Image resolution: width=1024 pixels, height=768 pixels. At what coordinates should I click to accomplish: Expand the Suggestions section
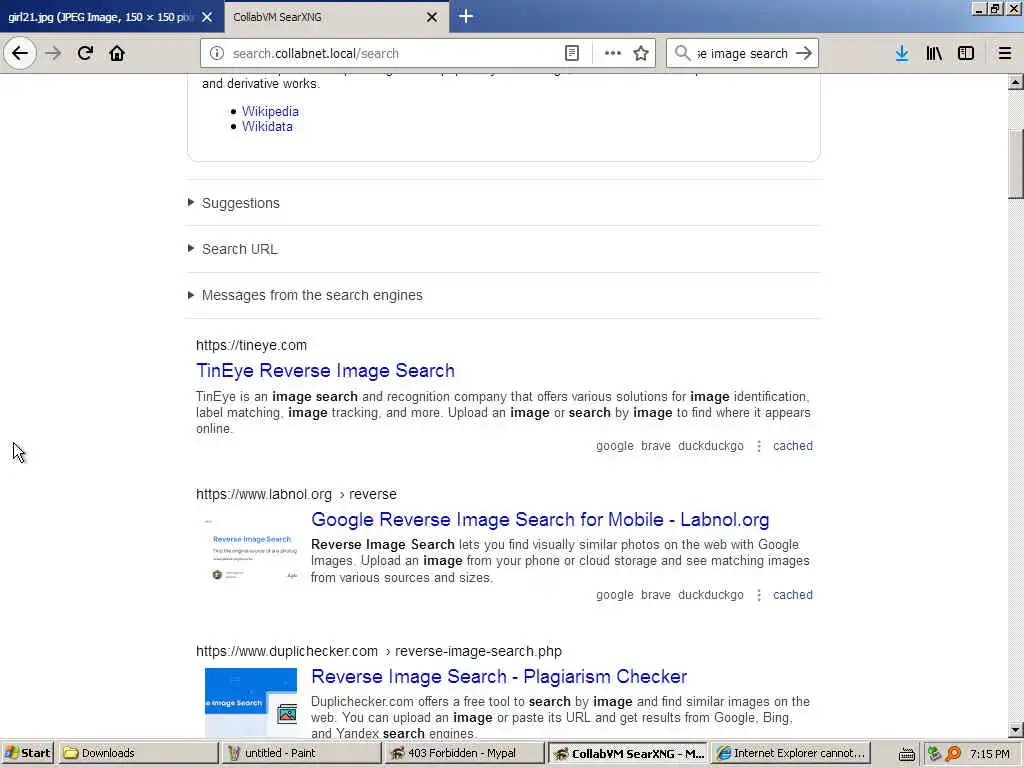click(240, 203)
